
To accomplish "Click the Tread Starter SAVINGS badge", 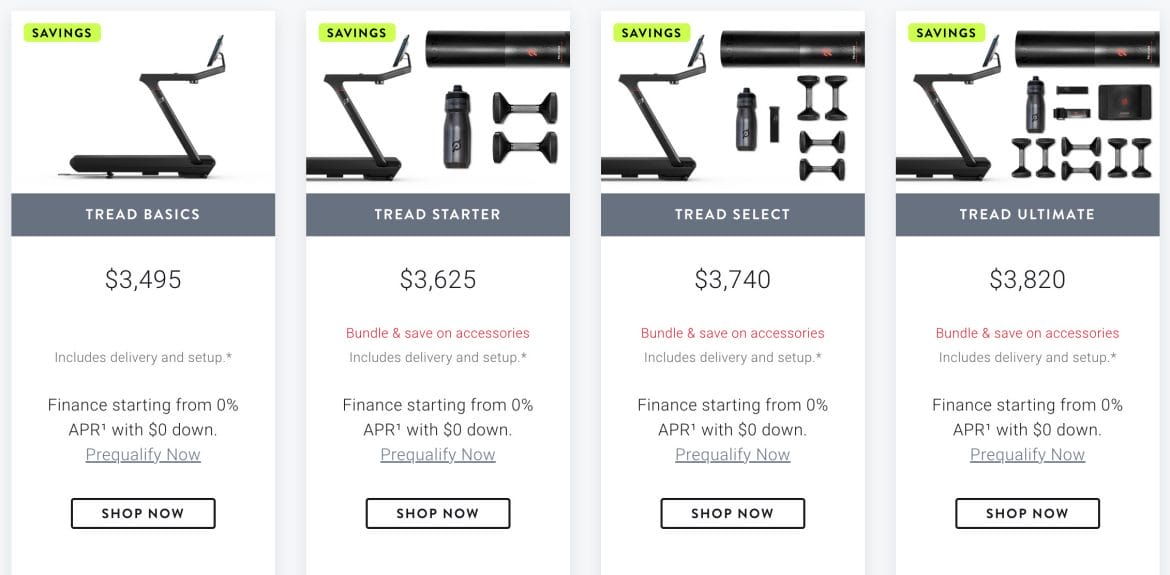I will pos(357,33).
